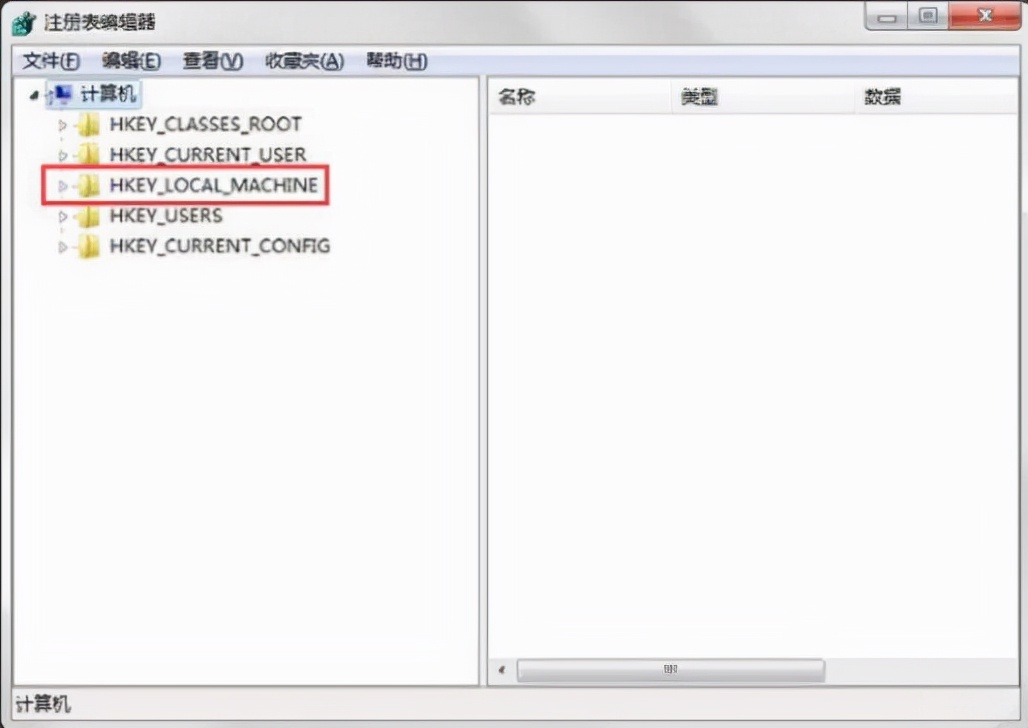Click the Registry Editor title bar icon

(x=24, y=23)
